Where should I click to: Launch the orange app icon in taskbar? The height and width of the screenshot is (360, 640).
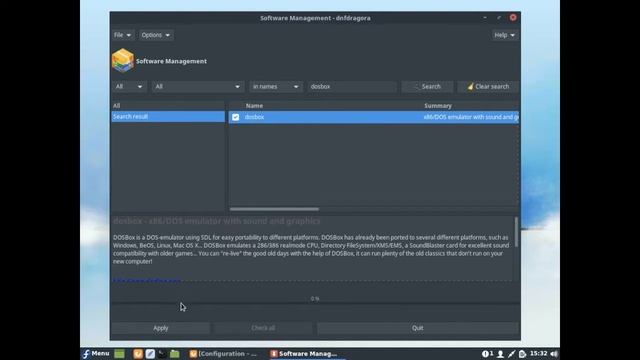[138, 354]
